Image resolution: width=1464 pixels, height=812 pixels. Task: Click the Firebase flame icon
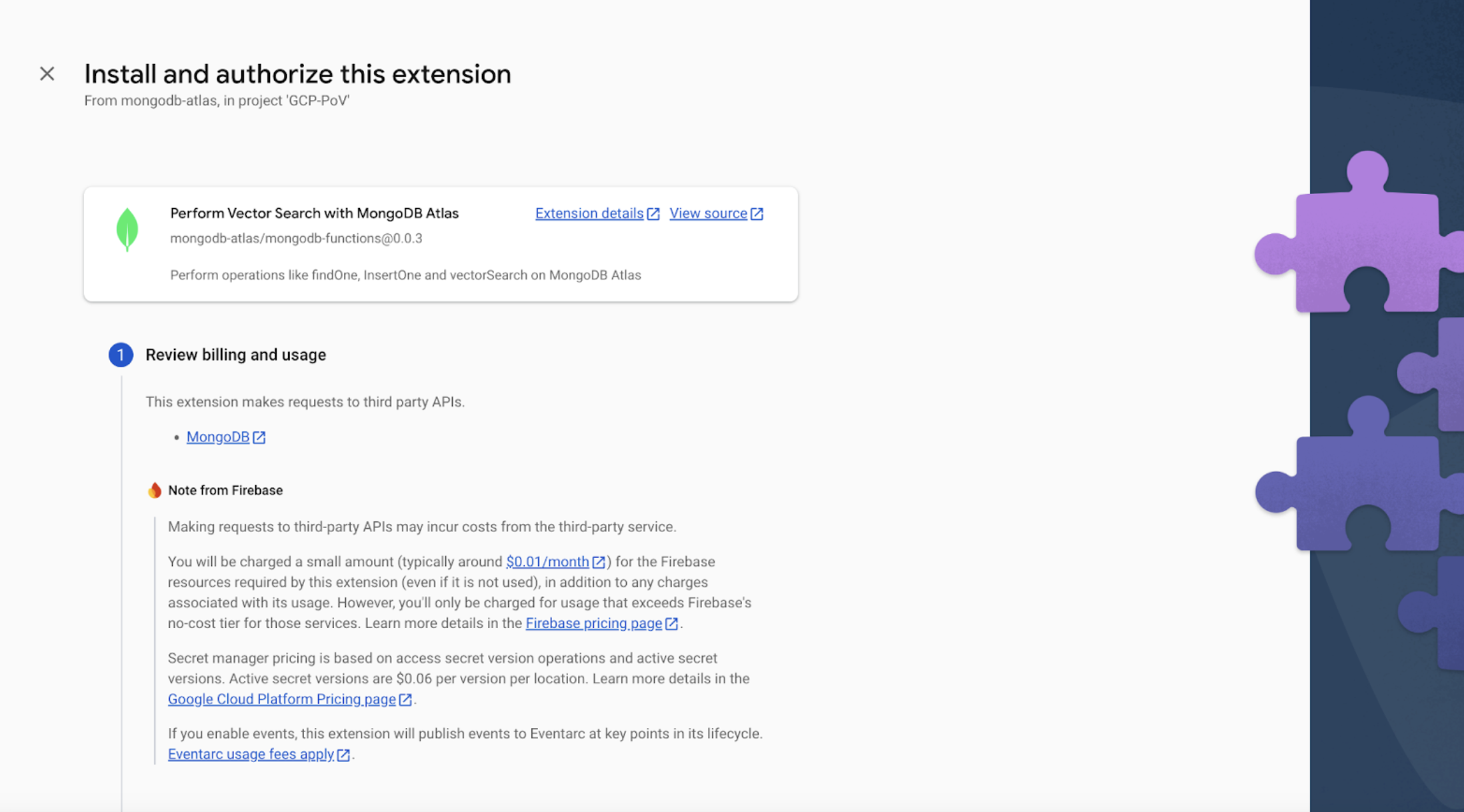pos(155,491)
